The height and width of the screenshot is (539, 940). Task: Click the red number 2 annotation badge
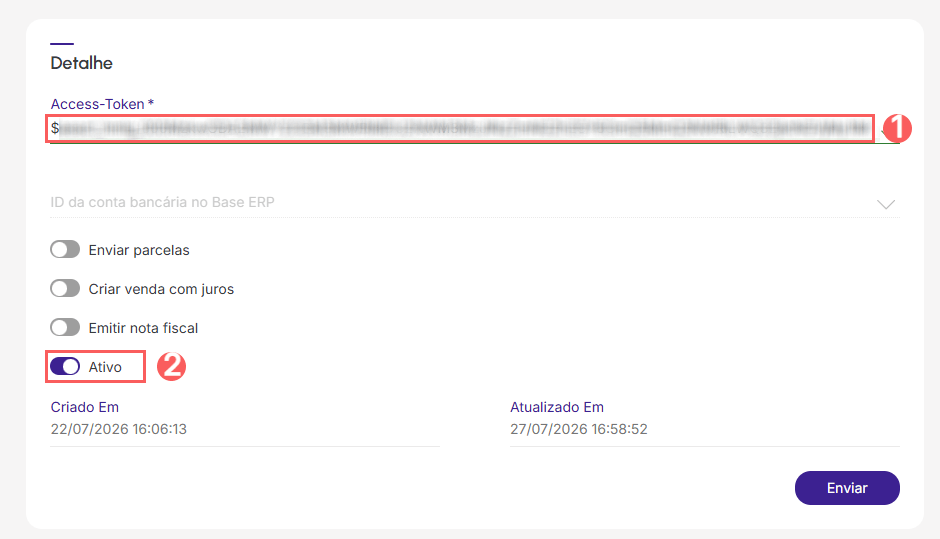(x=171, y=366)
